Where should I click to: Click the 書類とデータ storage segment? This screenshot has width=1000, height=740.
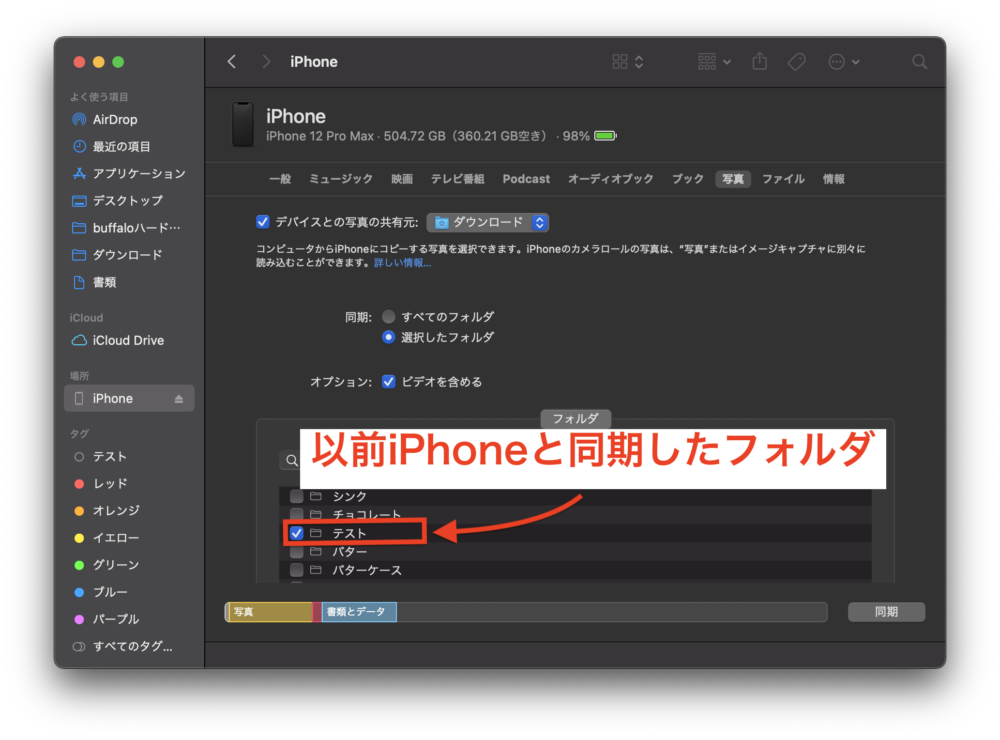pyautogui.click(x=359, y=612)
